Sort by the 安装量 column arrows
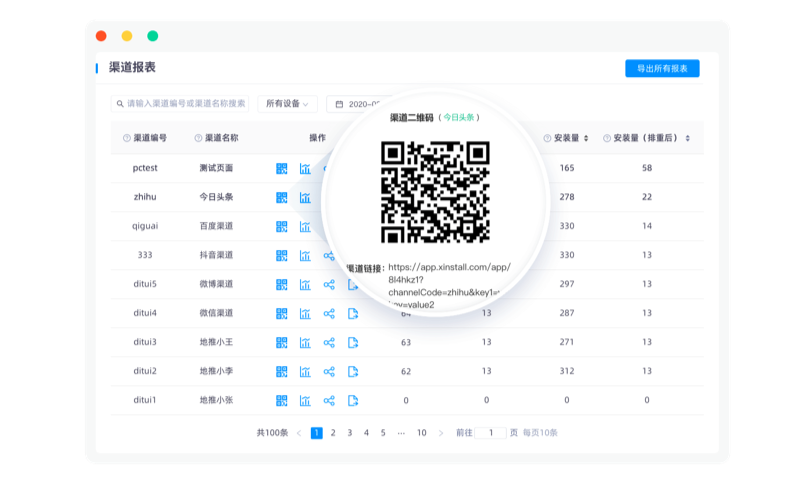 pyautogui.click(x=586, y=138)
